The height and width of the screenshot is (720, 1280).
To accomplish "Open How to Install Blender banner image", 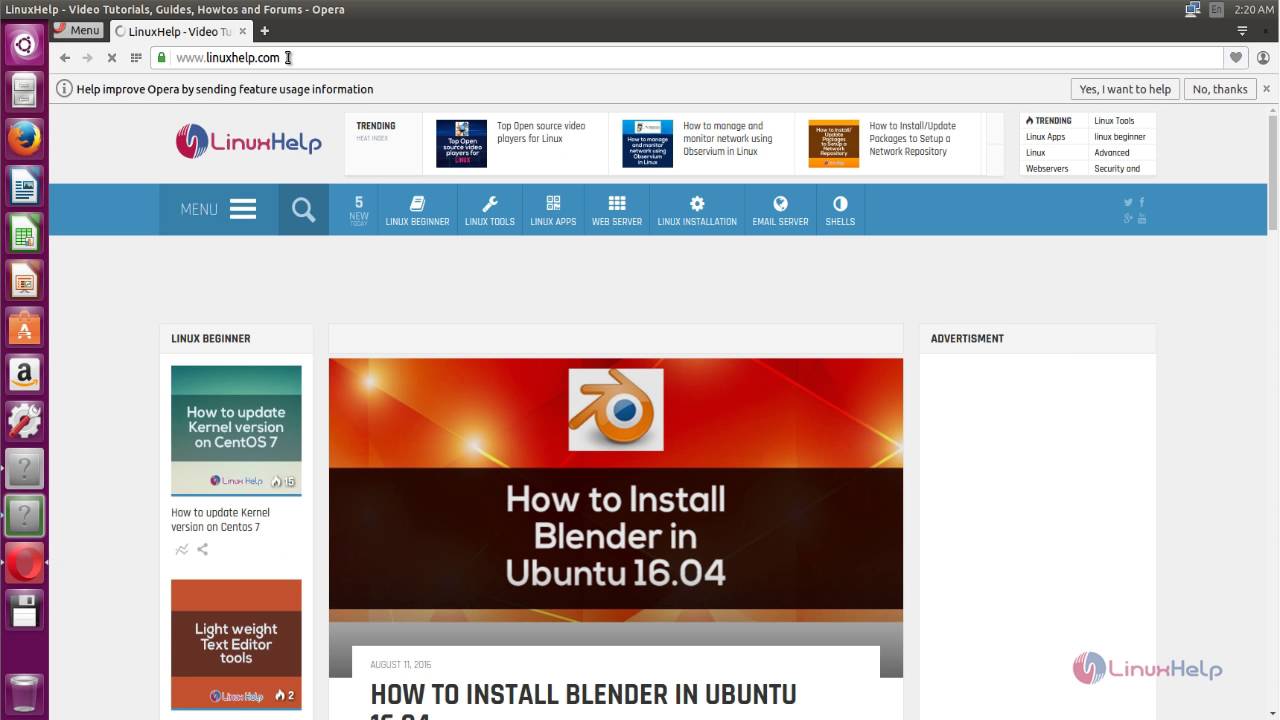I will point(616,489).
